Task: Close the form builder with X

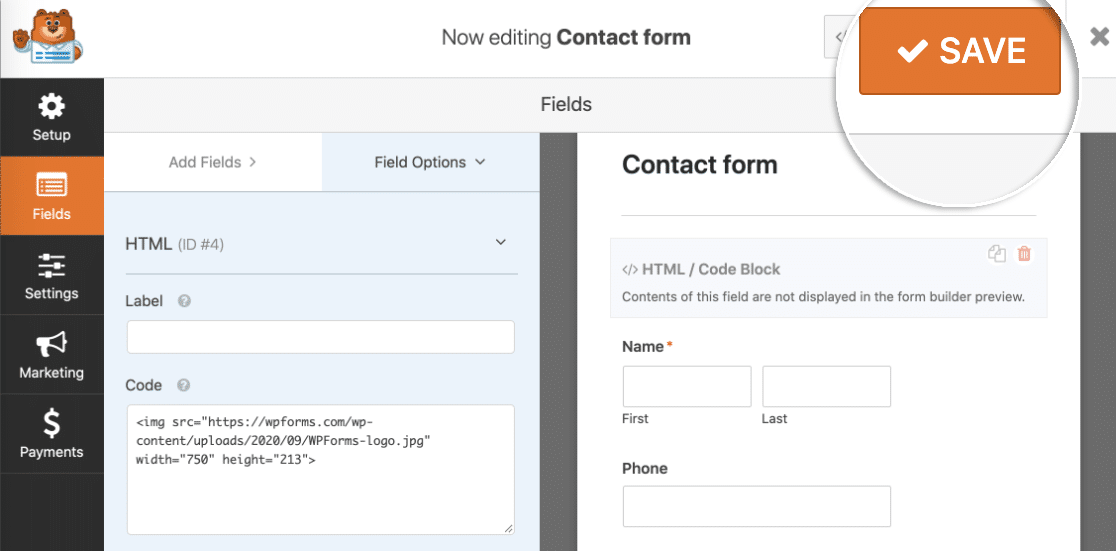Action: (1099, 37)
